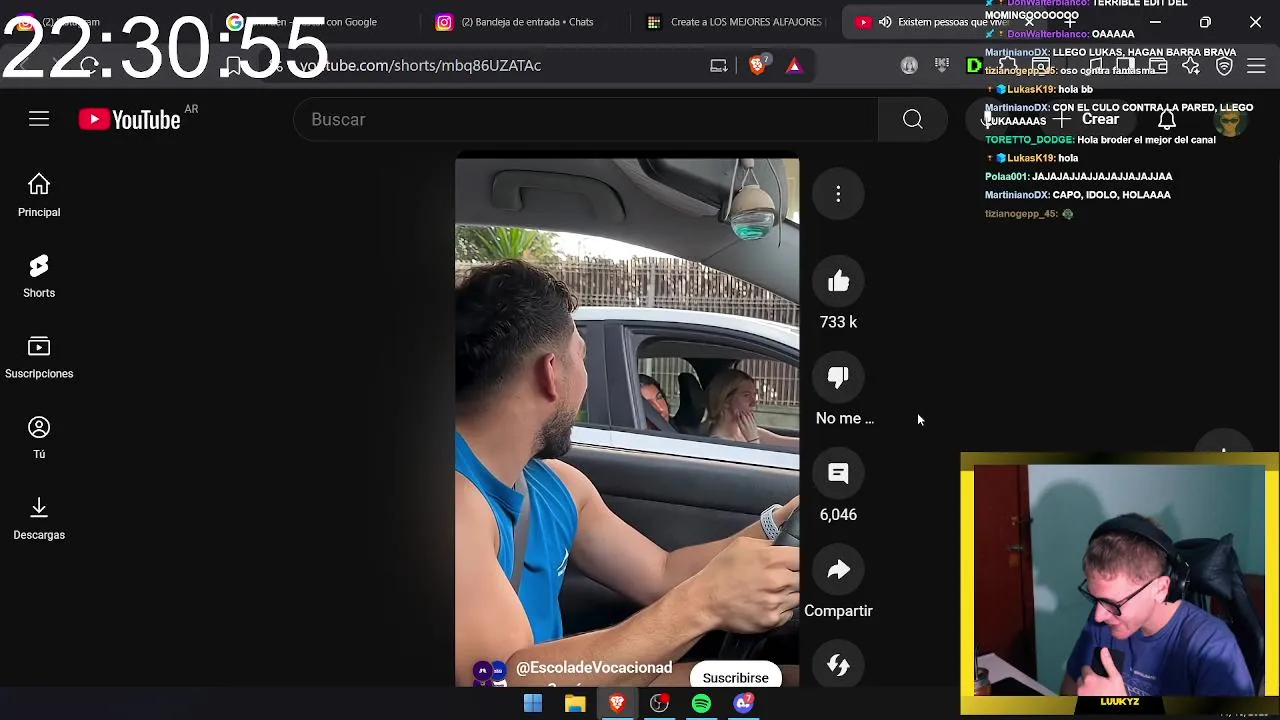The image size is (1280, 720).
Task: Open OBS Studio from the taskbar
Action: click(x=659, y=704)
